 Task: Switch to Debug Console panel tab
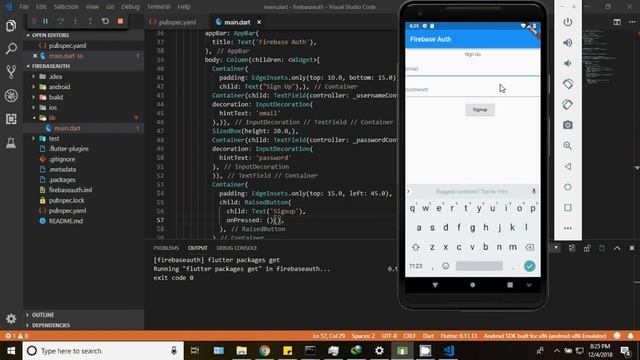(236, 248)
